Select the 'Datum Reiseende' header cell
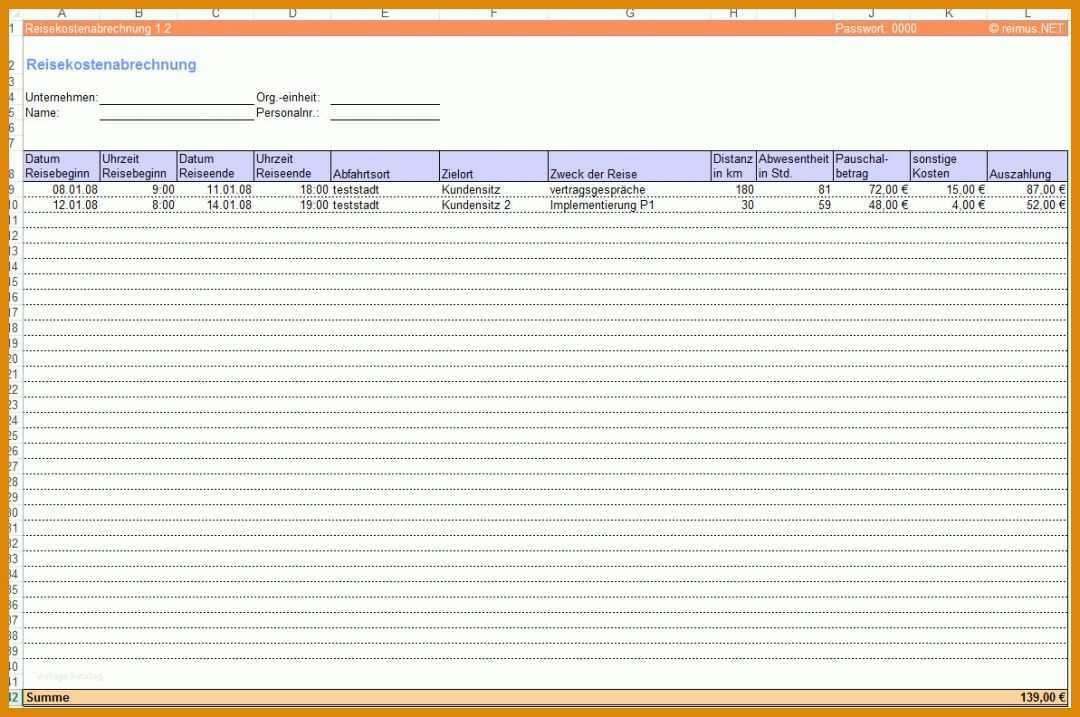The height and width of the screenshot is (717, 1080). coord(216,166)
